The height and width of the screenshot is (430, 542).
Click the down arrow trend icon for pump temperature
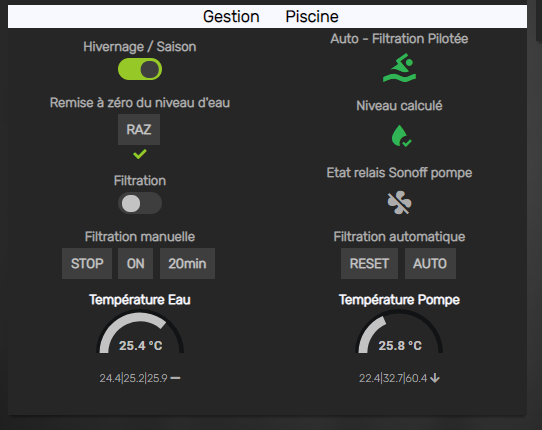pyautogui.click(x=435, y=378)
